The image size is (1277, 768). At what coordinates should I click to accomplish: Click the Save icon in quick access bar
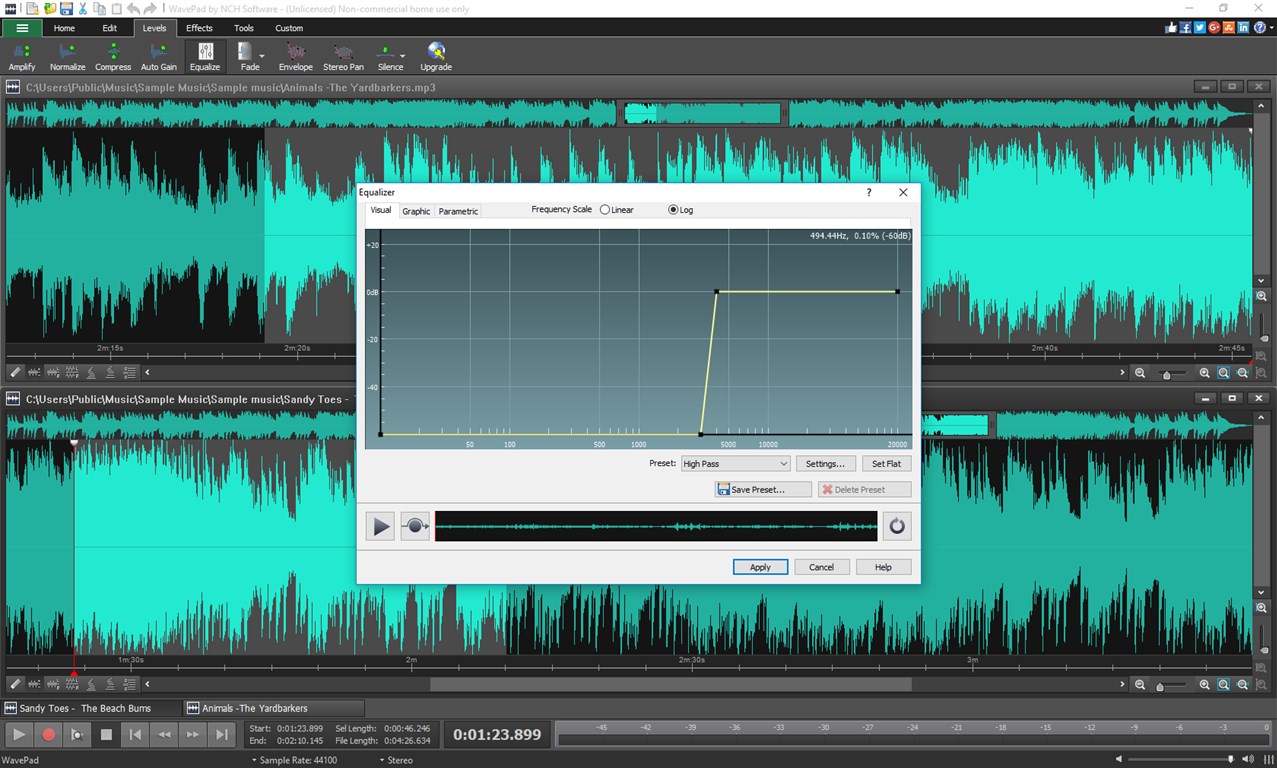66,8
